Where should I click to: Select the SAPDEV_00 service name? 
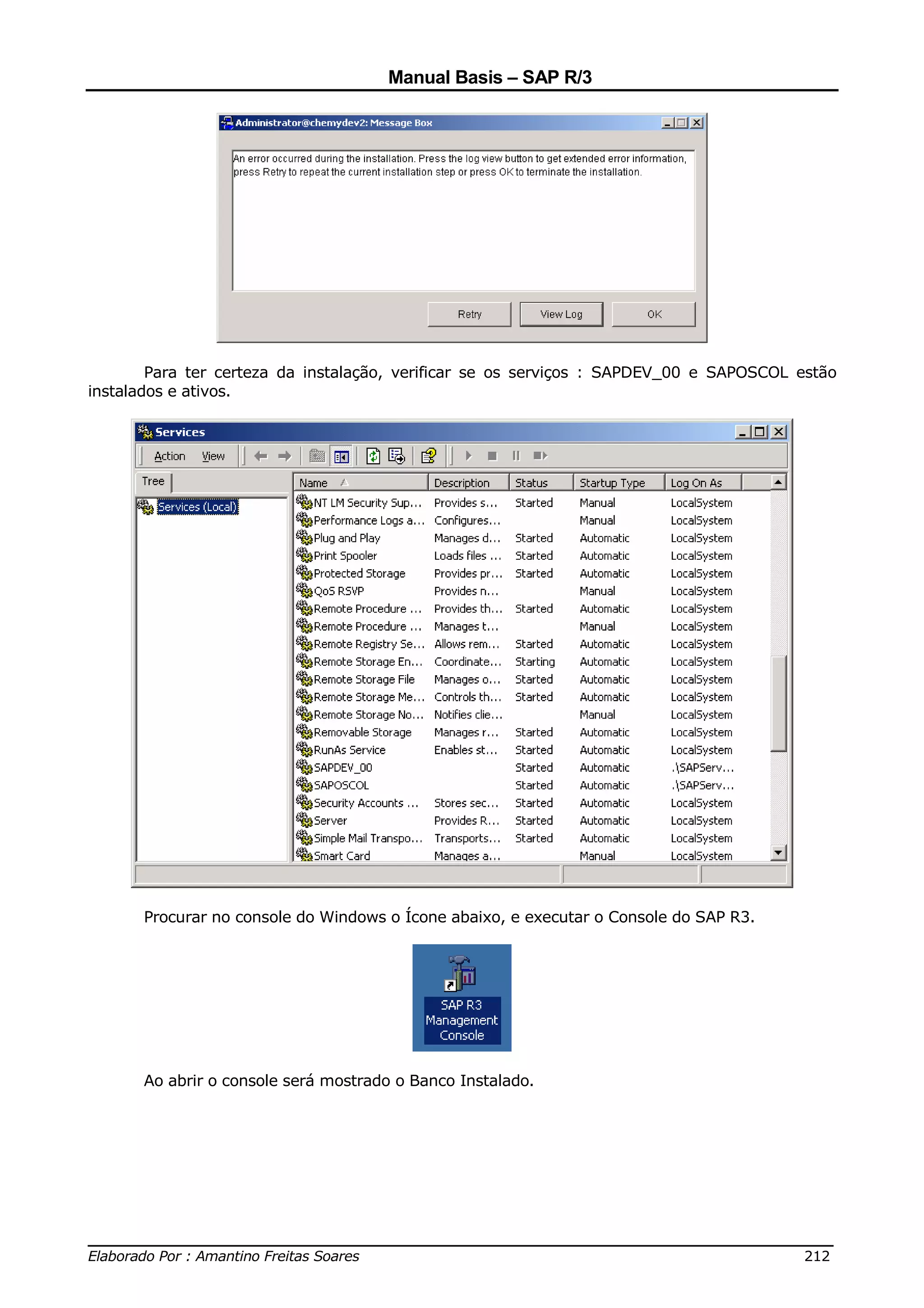[x=343, y=767]
